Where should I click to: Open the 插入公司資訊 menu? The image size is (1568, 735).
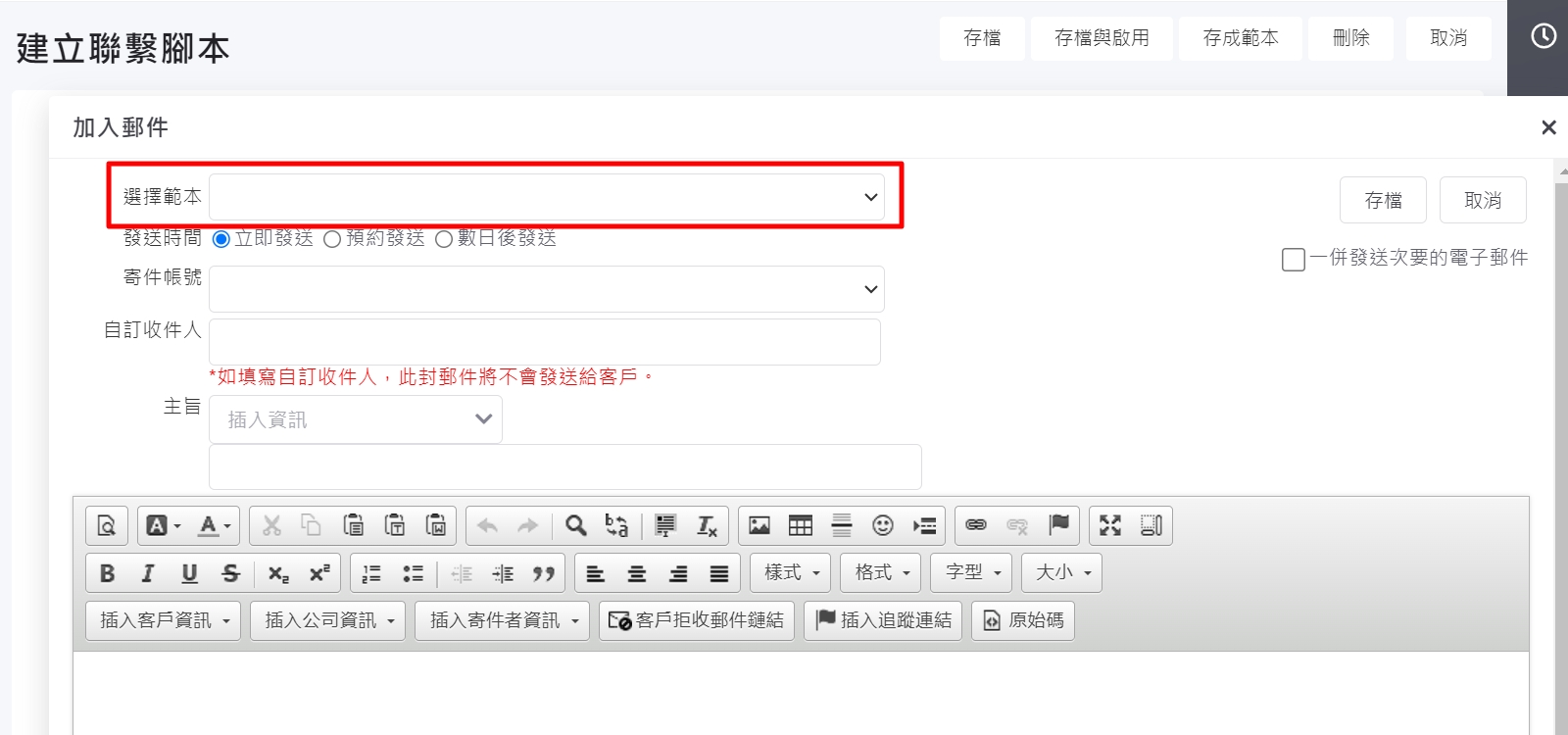pyautogui.click(x=329, y=620)
